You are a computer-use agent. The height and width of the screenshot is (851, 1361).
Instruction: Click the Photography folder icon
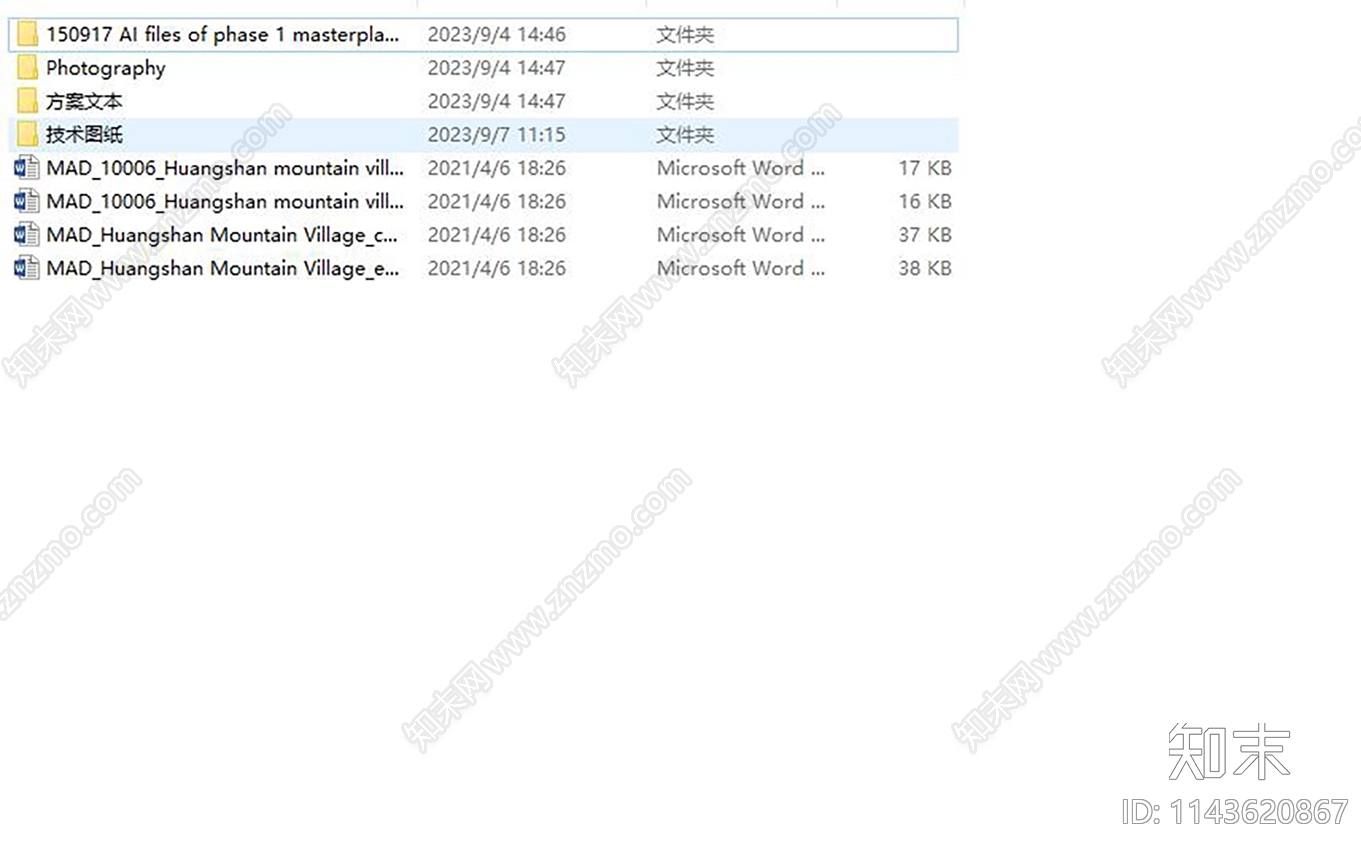(27, 68)
